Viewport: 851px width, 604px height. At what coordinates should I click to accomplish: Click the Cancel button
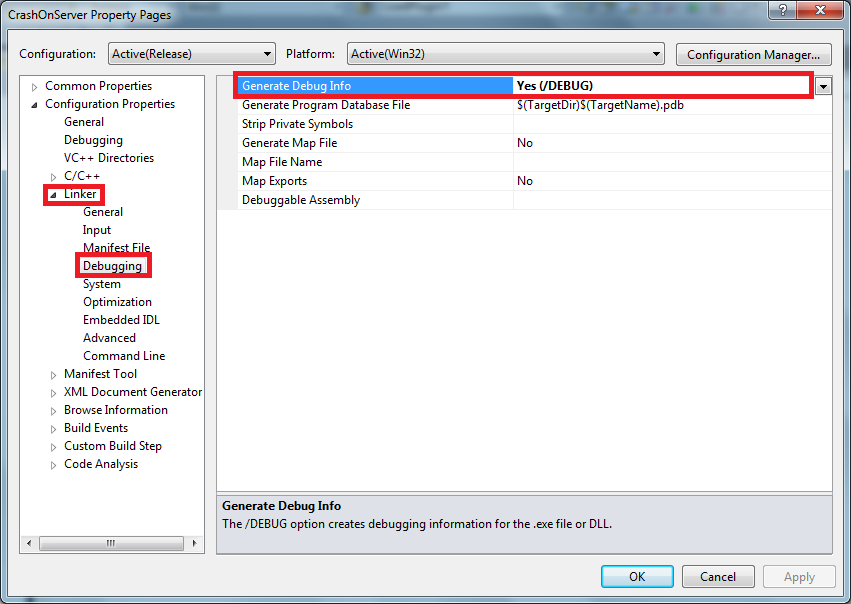tap(718, 577)
